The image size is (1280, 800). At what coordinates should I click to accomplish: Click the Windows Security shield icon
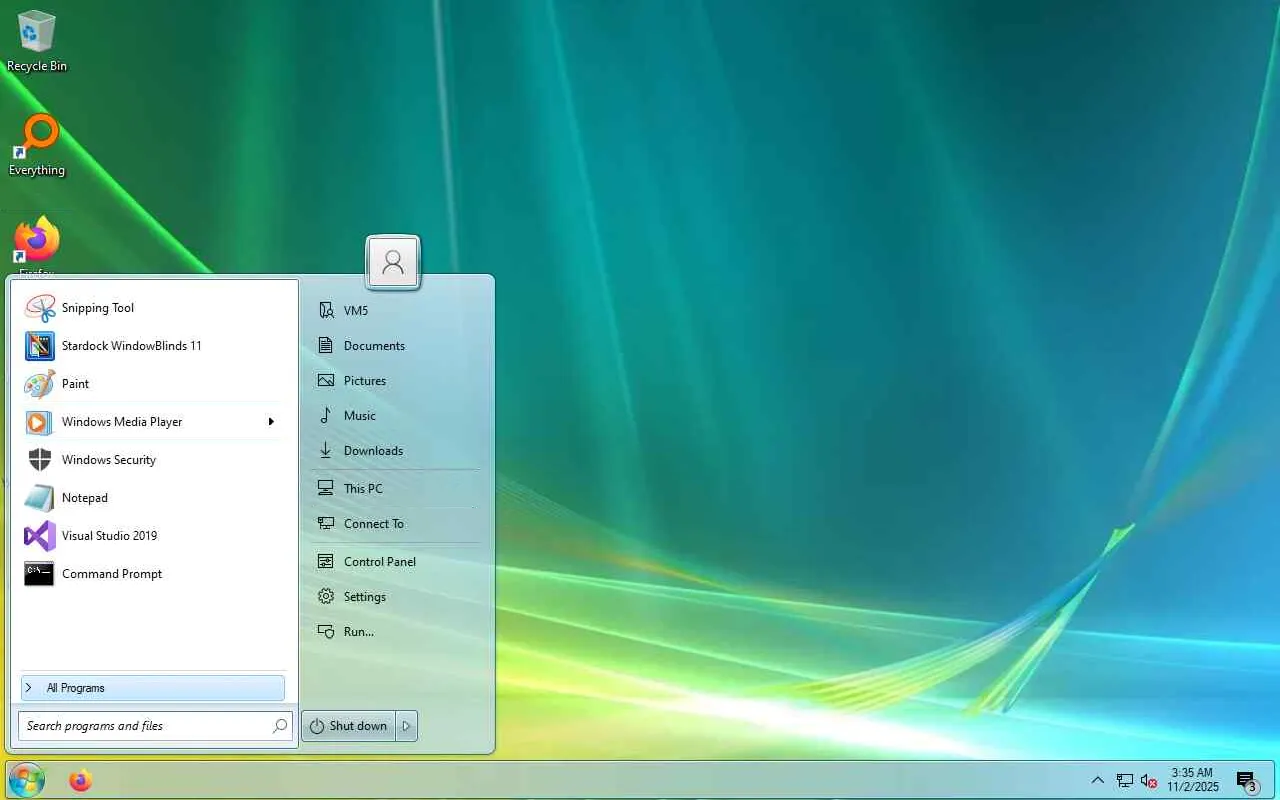[x=40, y=460]
